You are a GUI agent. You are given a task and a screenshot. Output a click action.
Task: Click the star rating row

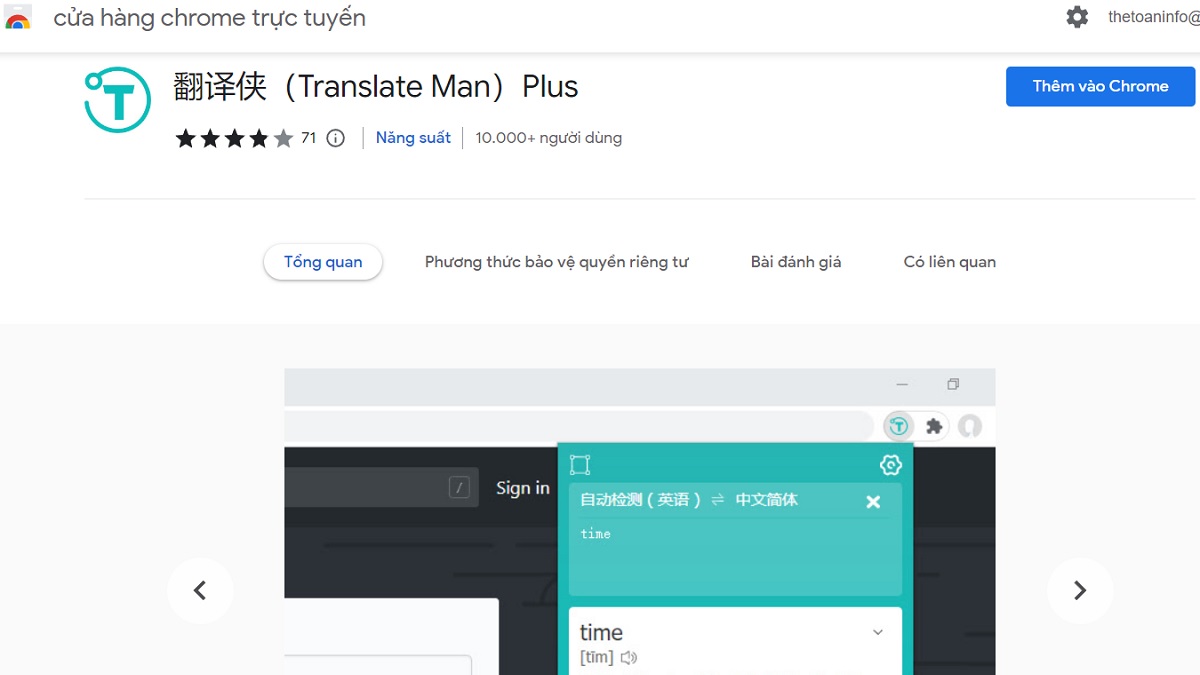pos(234,138)
